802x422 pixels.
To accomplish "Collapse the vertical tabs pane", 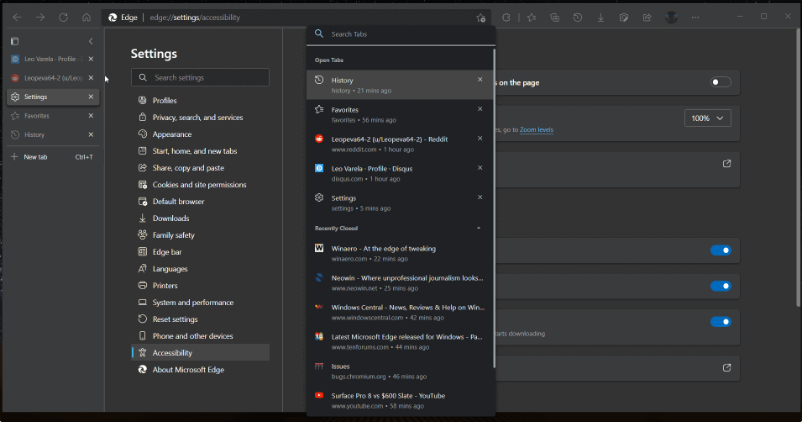I will pyautogui.click(x=91, y=41).
